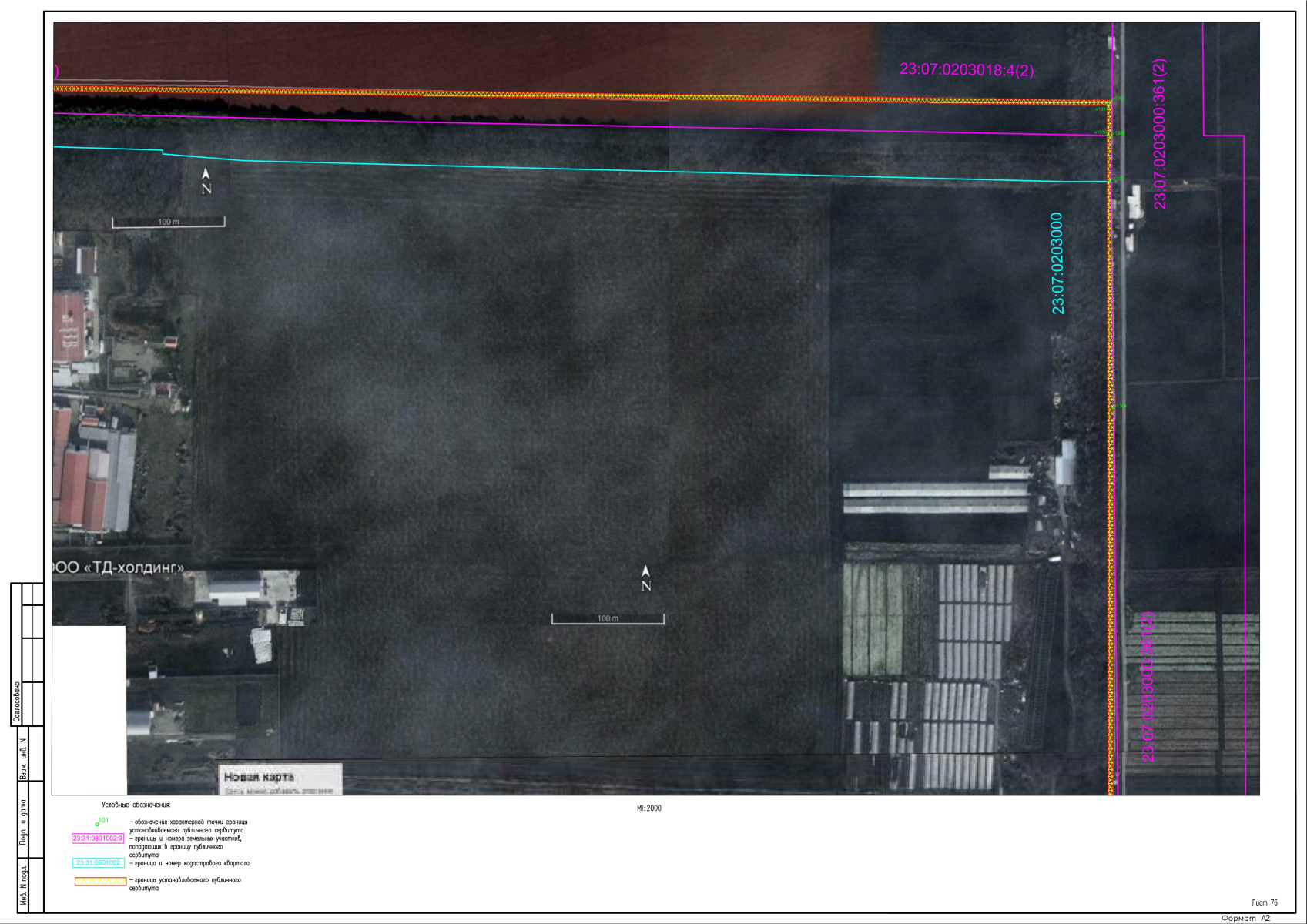
Task: Click the cyan 23:31:0801002 legend box
Action: coord(98,863)
